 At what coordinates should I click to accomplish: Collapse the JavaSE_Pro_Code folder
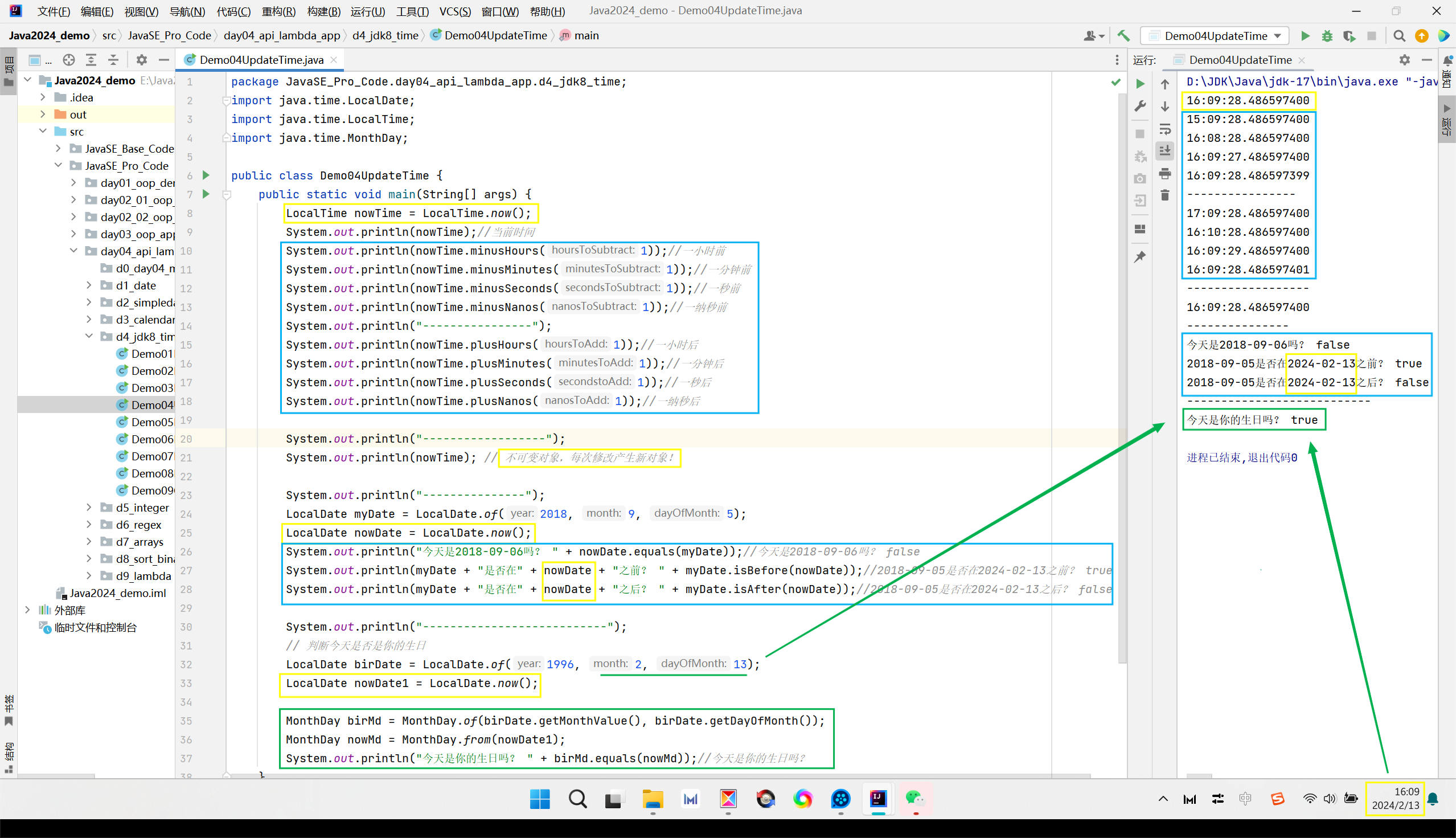pyautogui.click(x=59, y=166)
